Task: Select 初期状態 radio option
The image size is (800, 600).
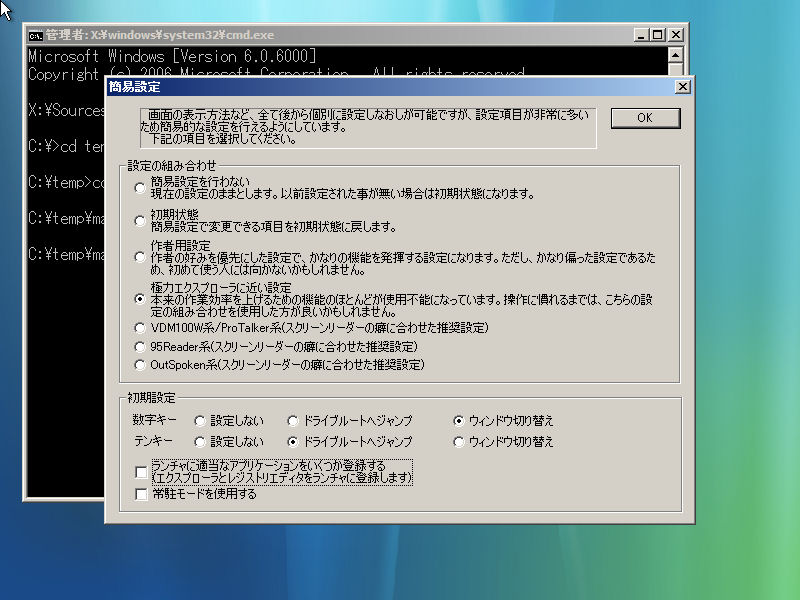Action: point(140,221)
